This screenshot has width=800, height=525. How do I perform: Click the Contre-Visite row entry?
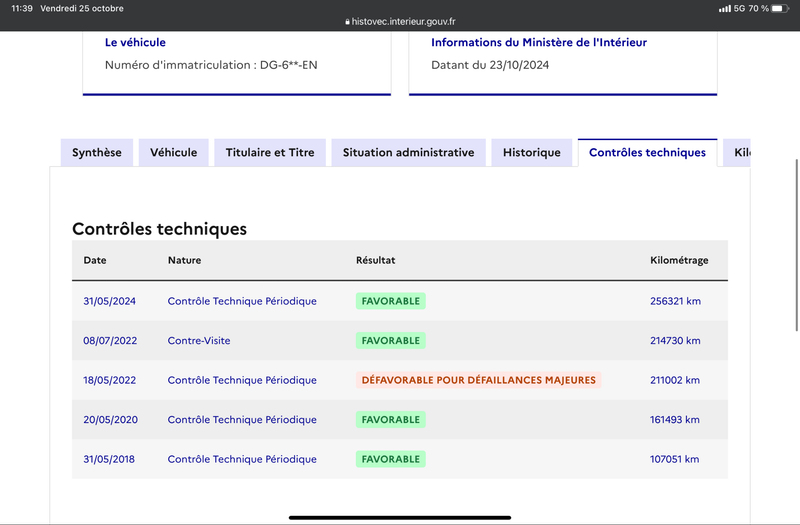199,341
